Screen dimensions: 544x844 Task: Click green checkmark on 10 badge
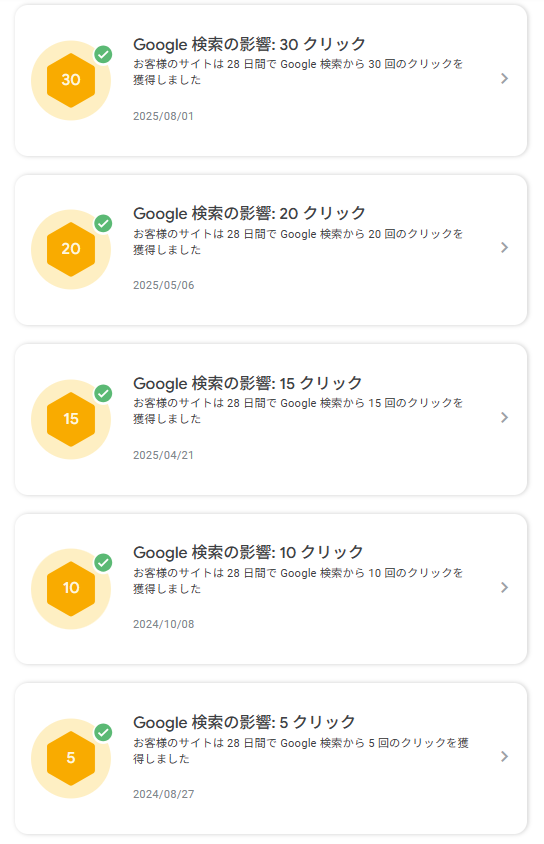[x=103, y=562]
